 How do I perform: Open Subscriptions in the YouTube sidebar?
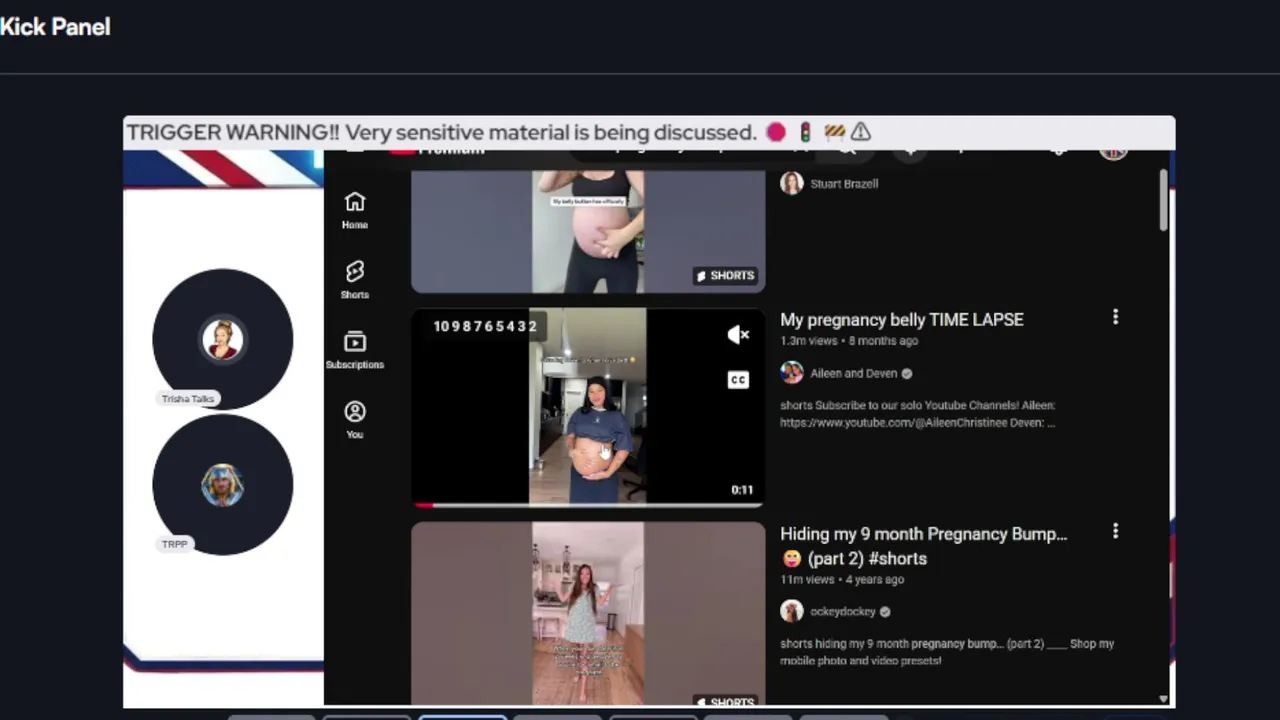click(x=355, y=351)
